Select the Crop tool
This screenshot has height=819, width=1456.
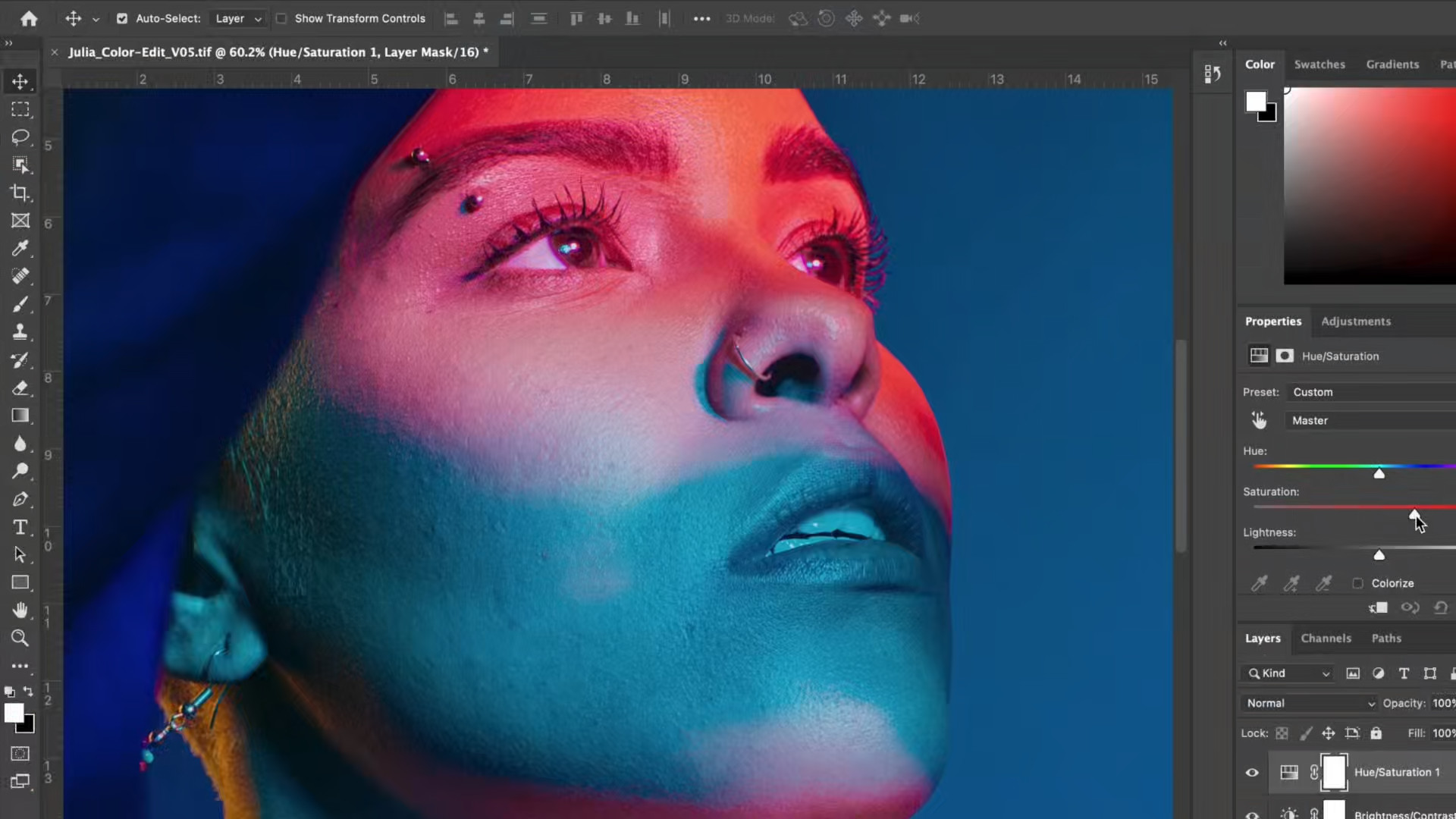click(20, 193)
